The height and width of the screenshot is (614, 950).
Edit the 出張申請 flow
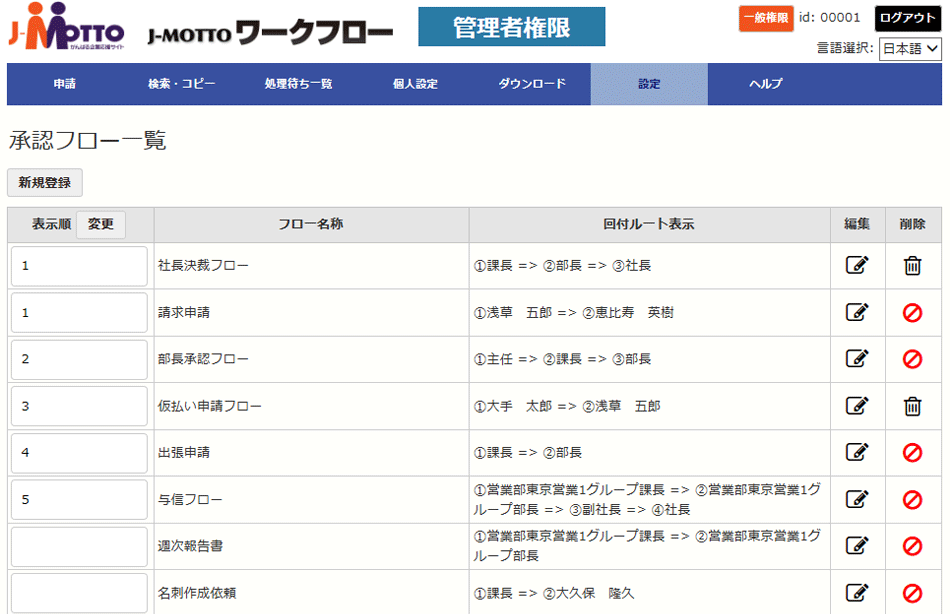coord(856,452)
